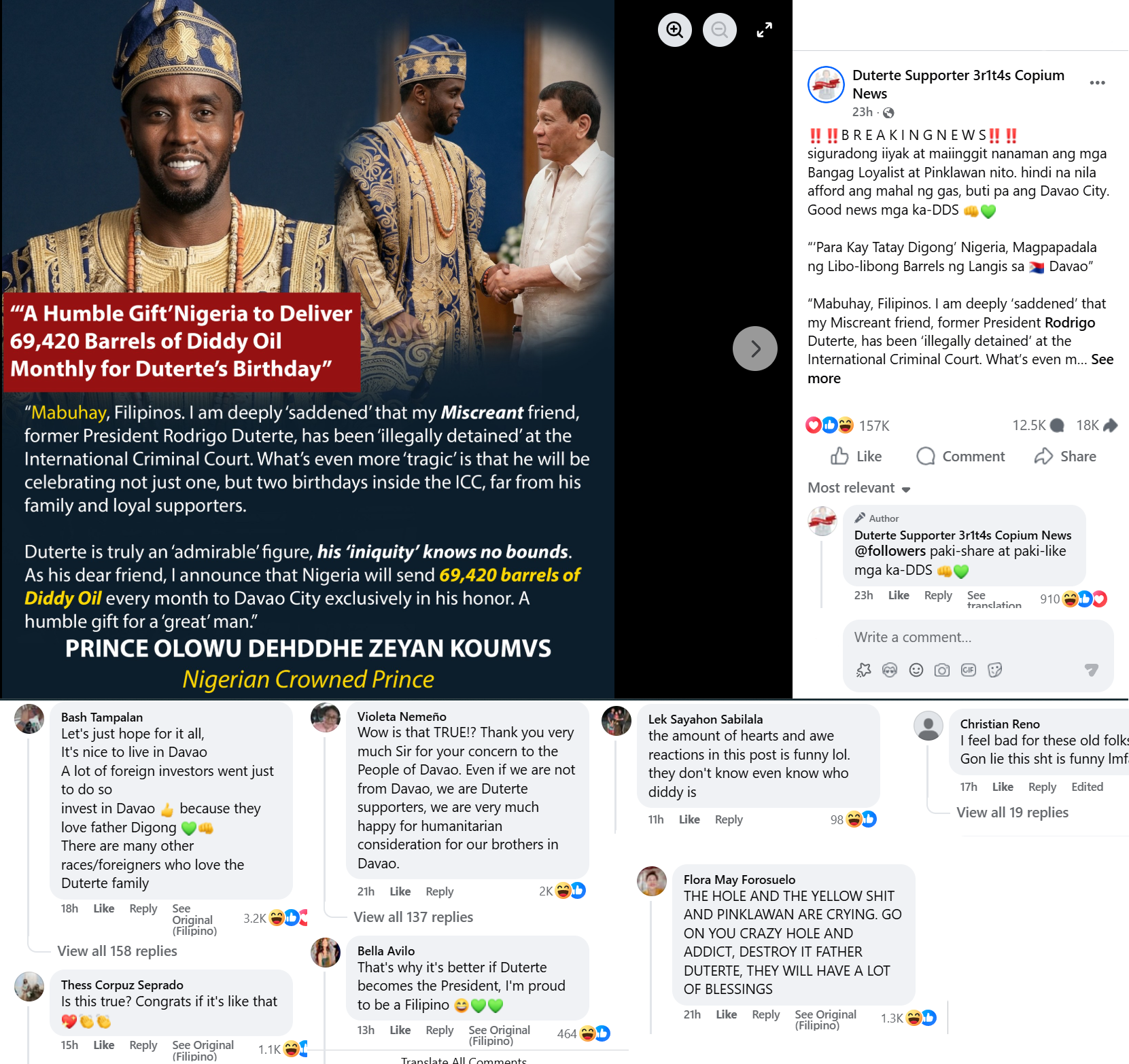Like Violeta Nemeño's comment

coord(400,891)
